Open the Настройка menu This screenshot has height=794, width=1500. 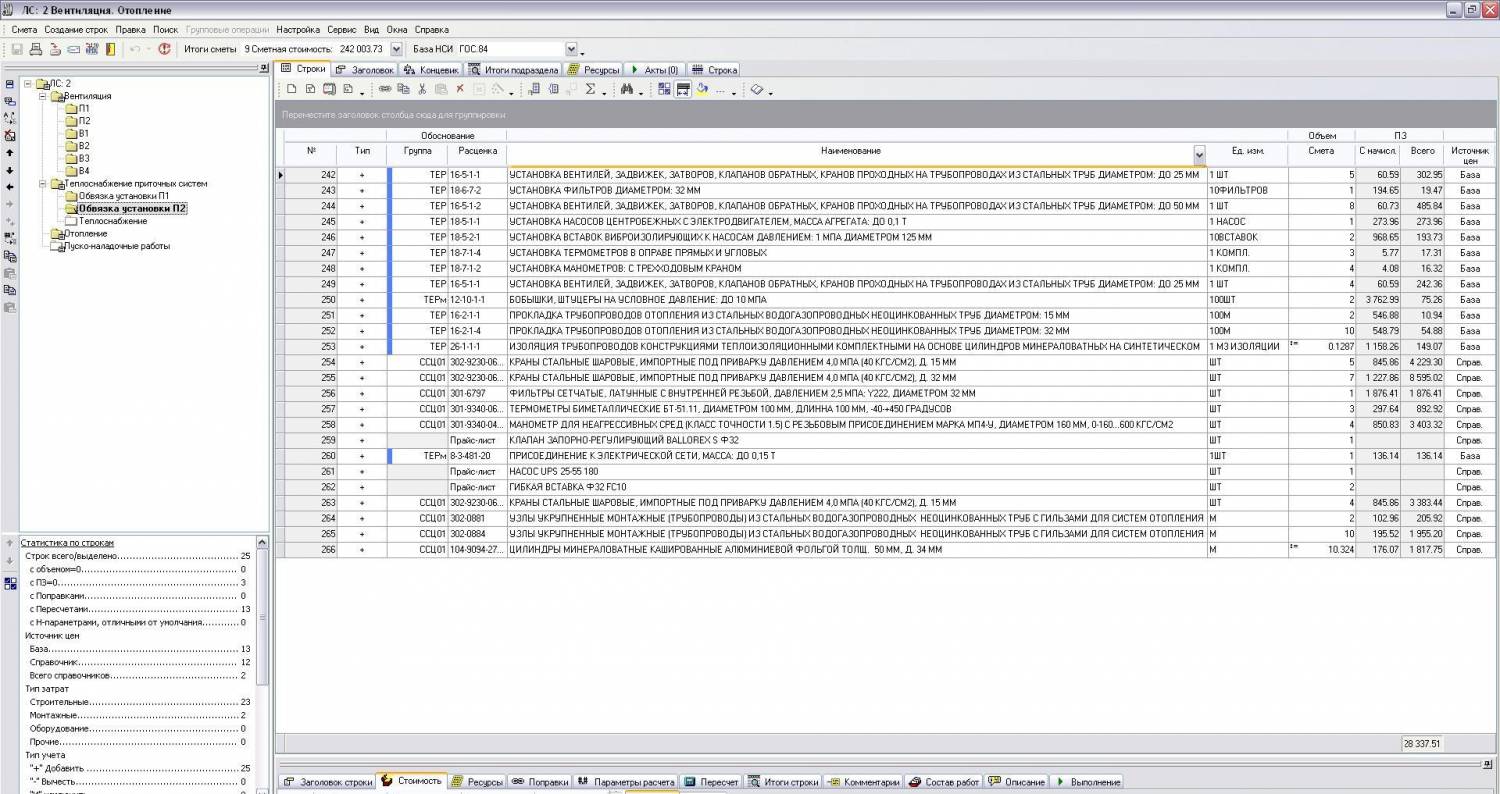point(298,30)
